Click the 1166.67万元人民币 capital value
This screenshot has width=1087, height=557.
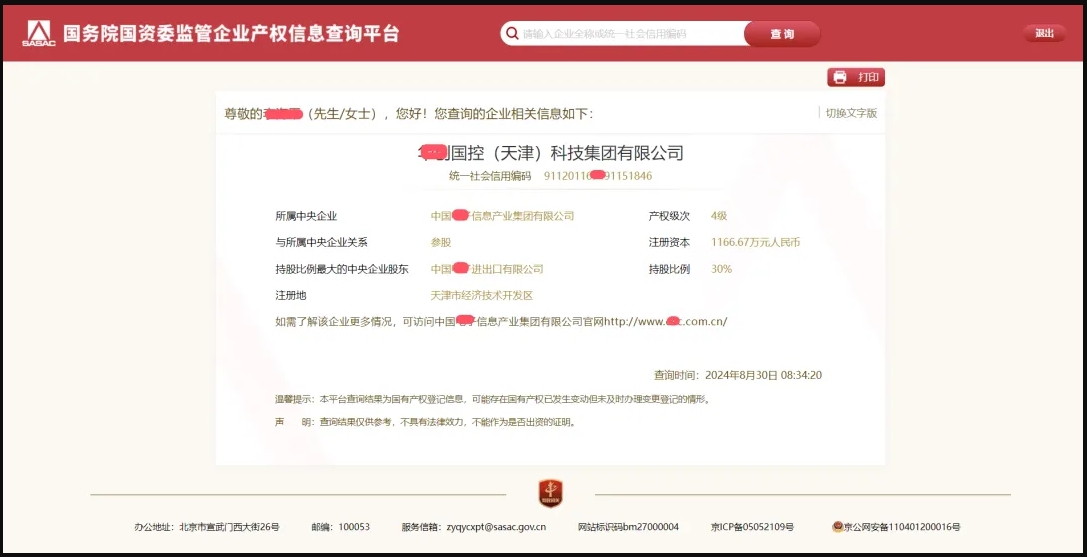(756, 242)
